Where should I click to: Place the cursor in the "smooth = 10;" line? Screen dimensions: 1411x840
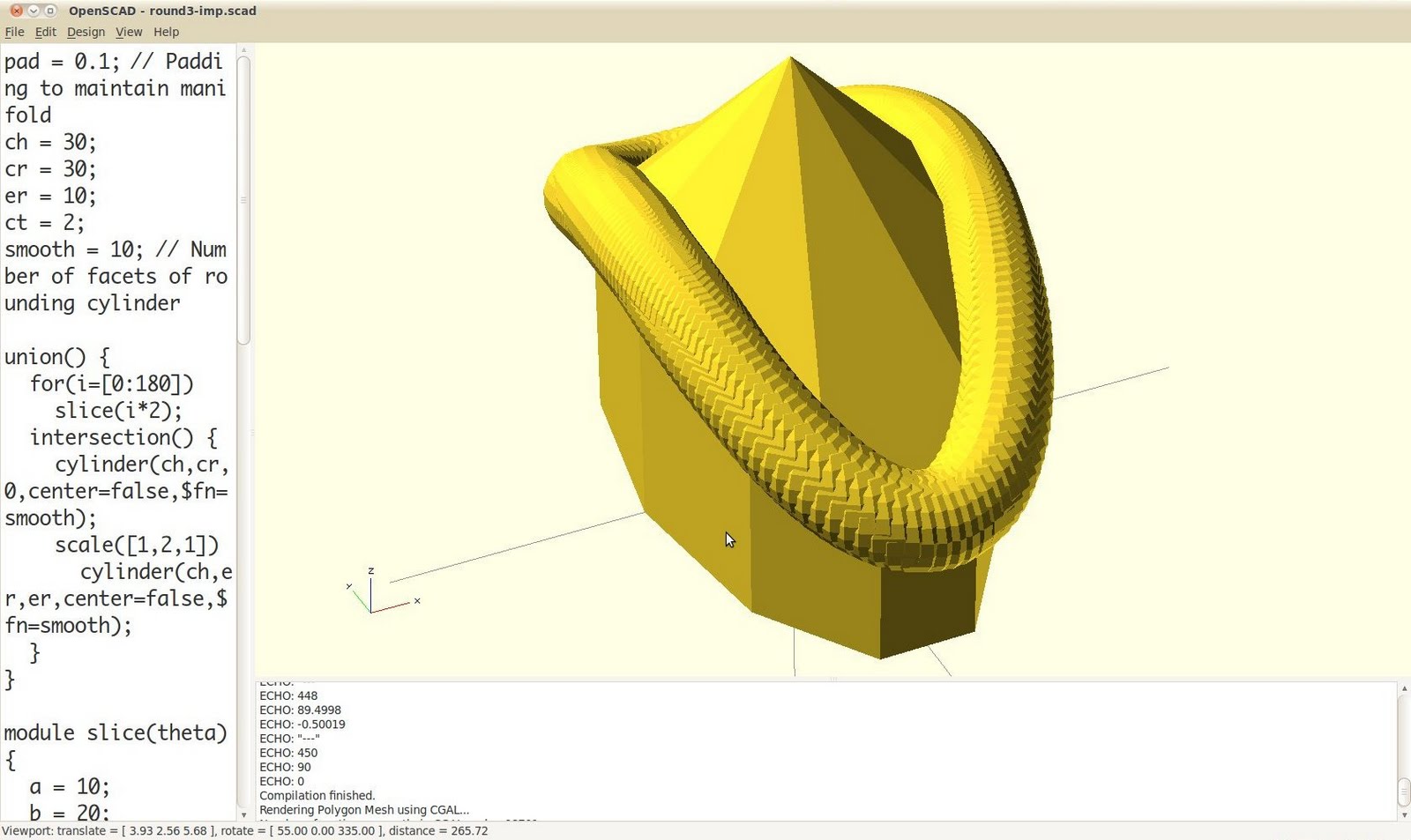click(x=71, y=249)
